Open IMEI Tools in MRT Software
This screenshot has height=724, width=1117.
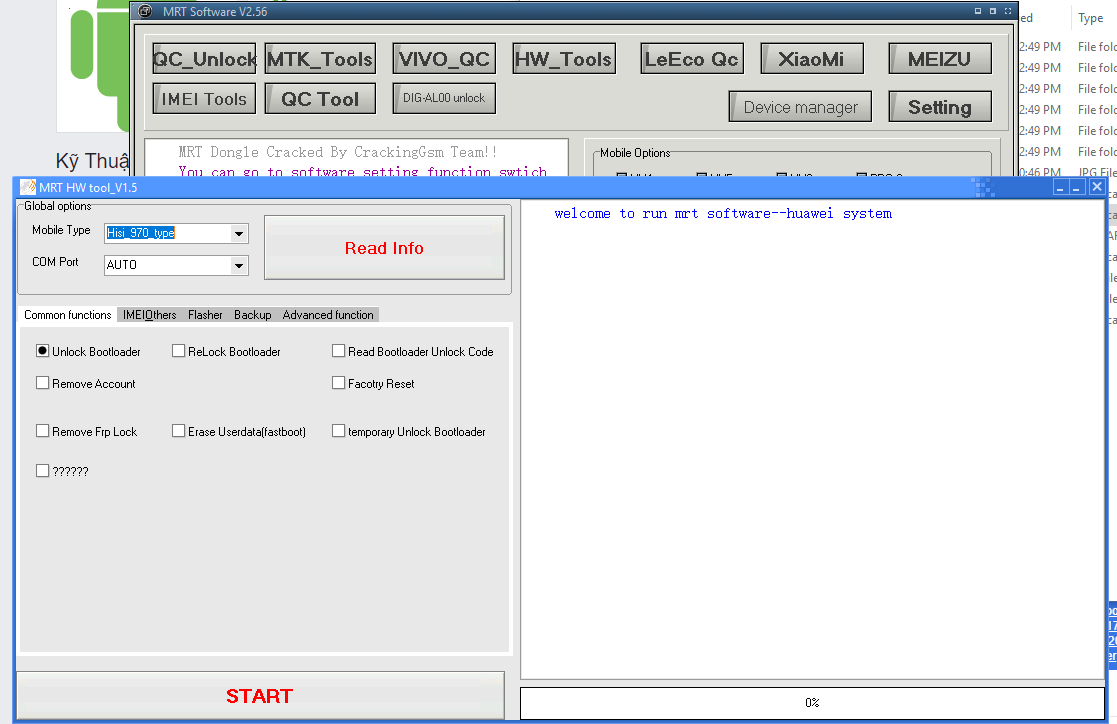pyautogui.click(x=204, y=98)
